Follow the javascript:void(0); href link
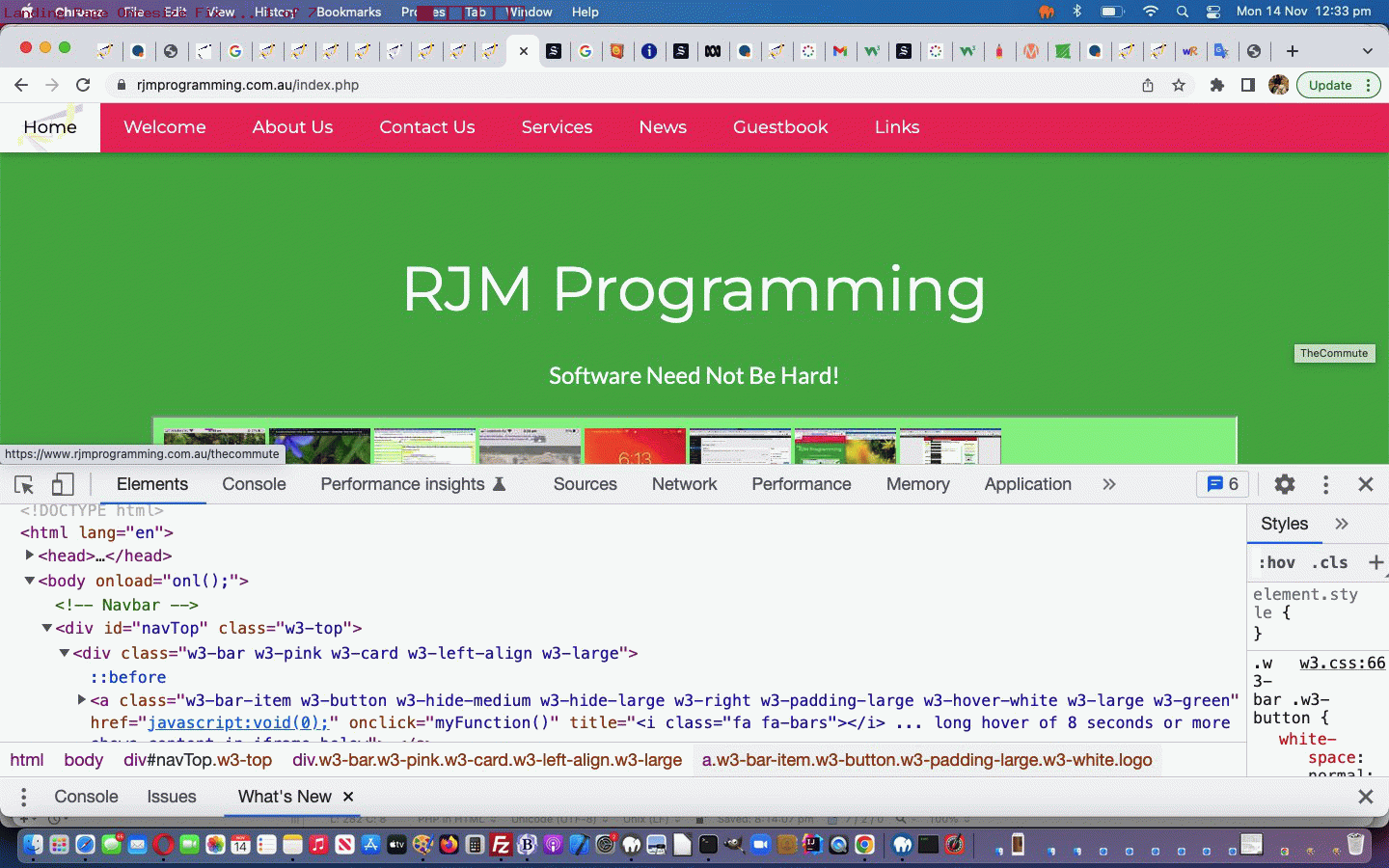Image resolution: width=1389 pixels, height=868 pixels. click(x=238, y=722)
